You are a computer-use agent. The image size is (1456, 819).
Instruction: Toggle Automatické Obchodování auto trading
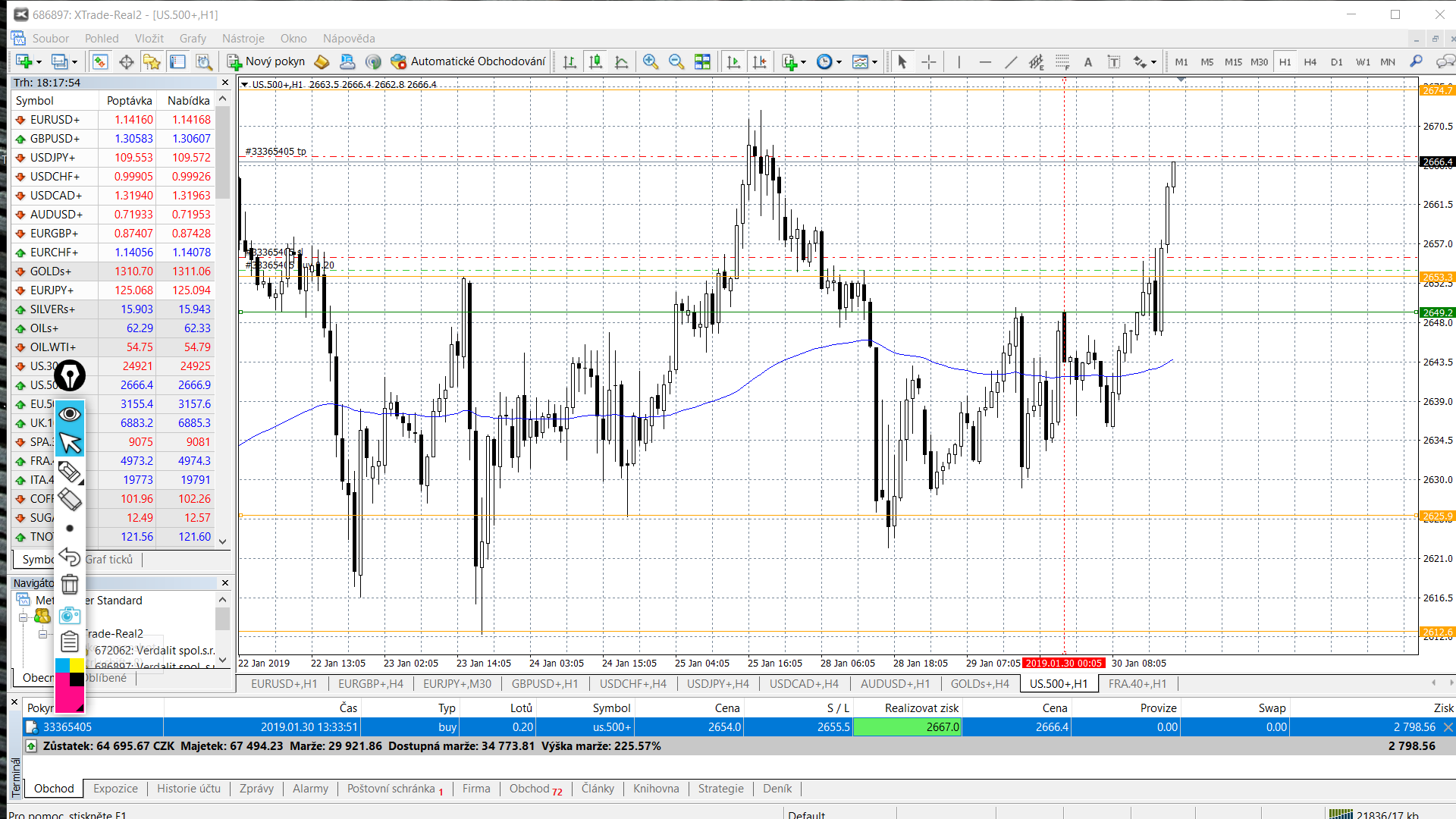click(x=468, y=61)
